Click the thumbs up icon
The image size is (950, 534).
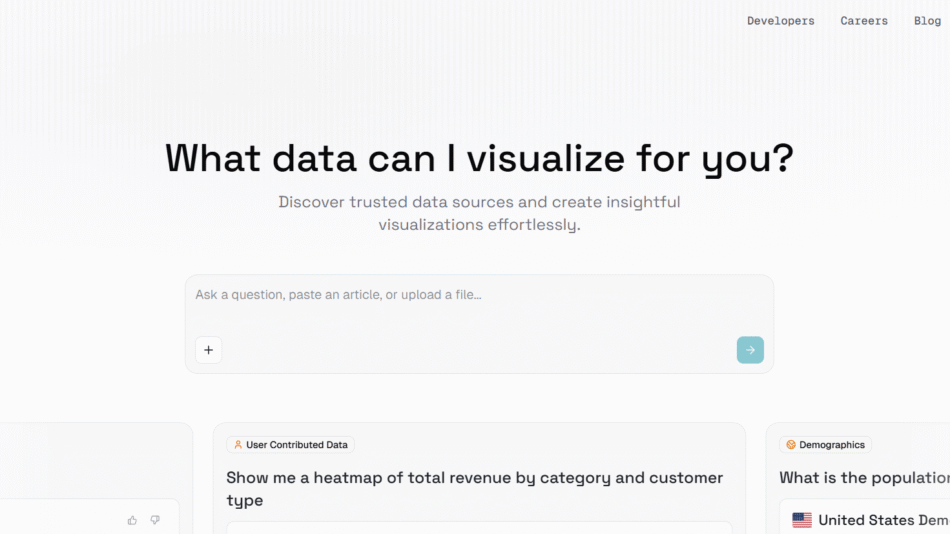tap(132, 520)
